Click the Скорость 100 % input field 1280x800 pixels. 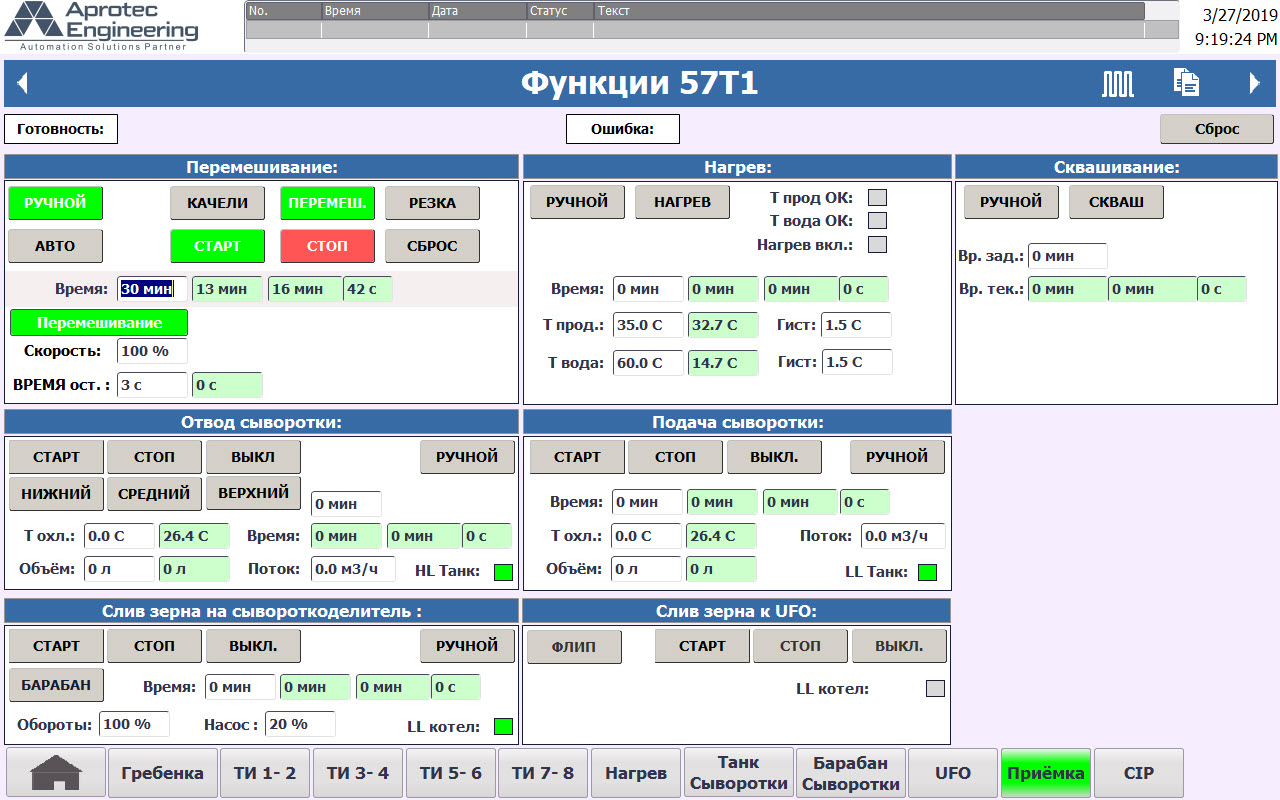[152, 351]
